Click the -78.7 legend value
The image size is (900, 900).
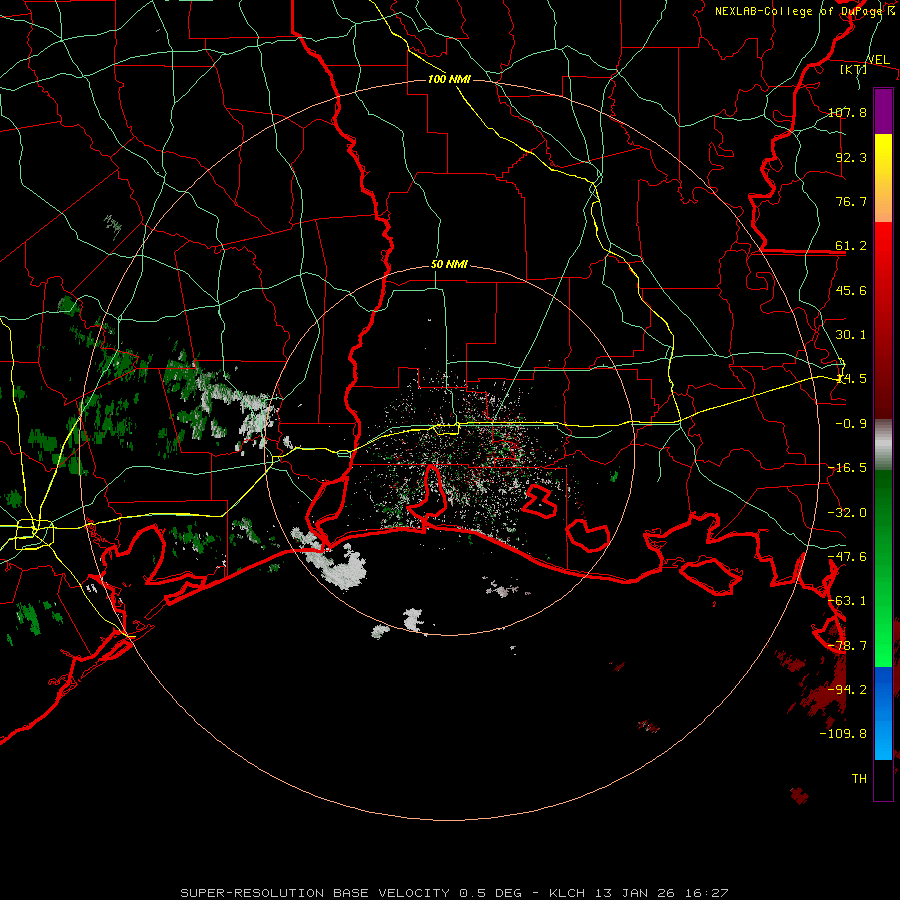tap(847, 646)
